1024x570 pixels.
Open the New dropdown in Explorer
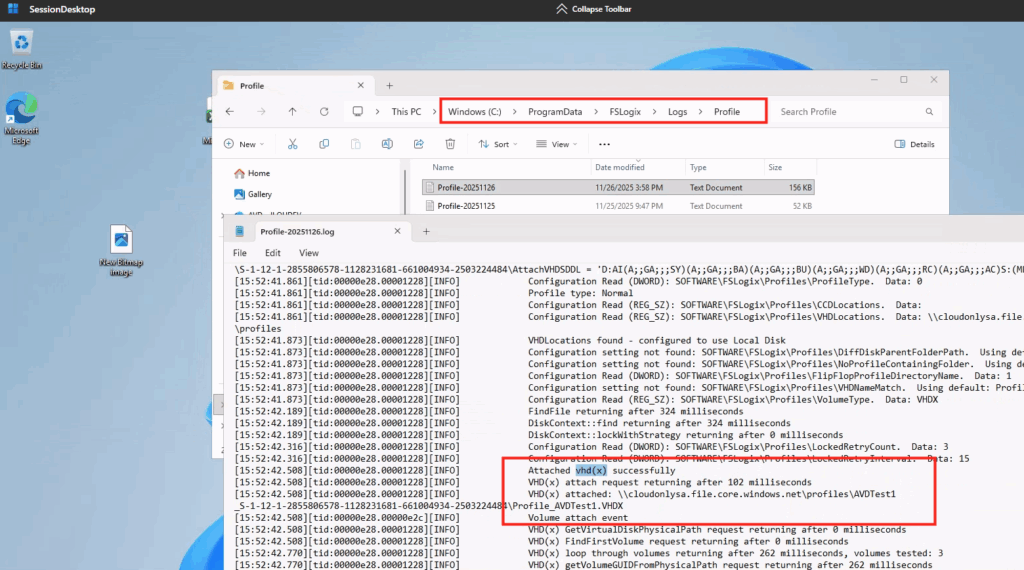pos(240,144)
